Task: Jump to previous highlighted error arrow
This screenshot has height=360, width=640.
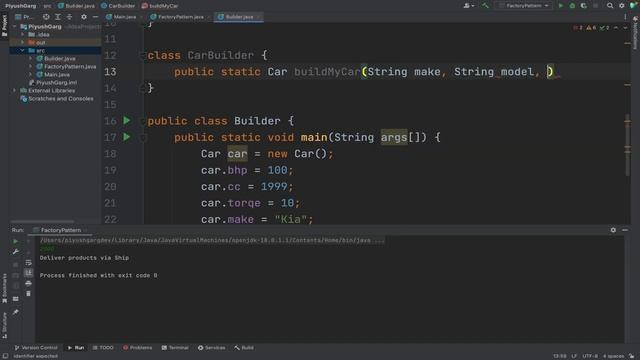Action: coord(616,28)
